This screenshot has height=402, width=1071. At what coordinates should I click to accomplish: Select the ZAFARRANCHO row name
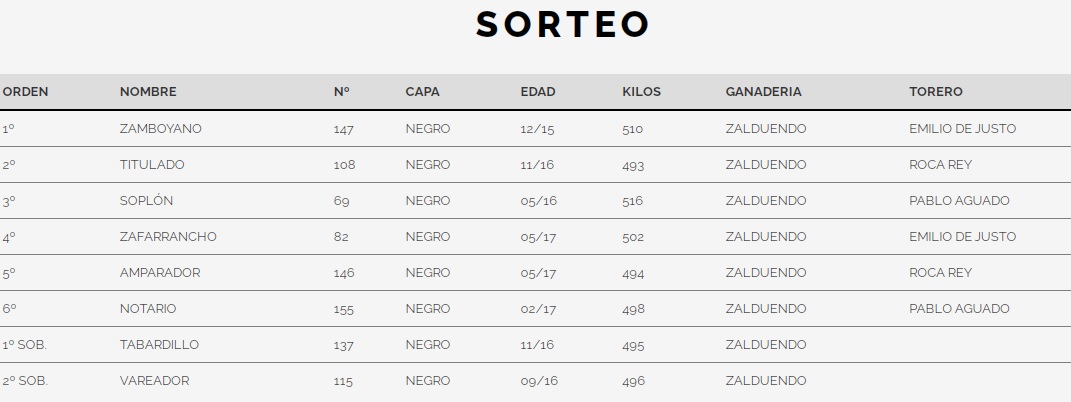168,237
